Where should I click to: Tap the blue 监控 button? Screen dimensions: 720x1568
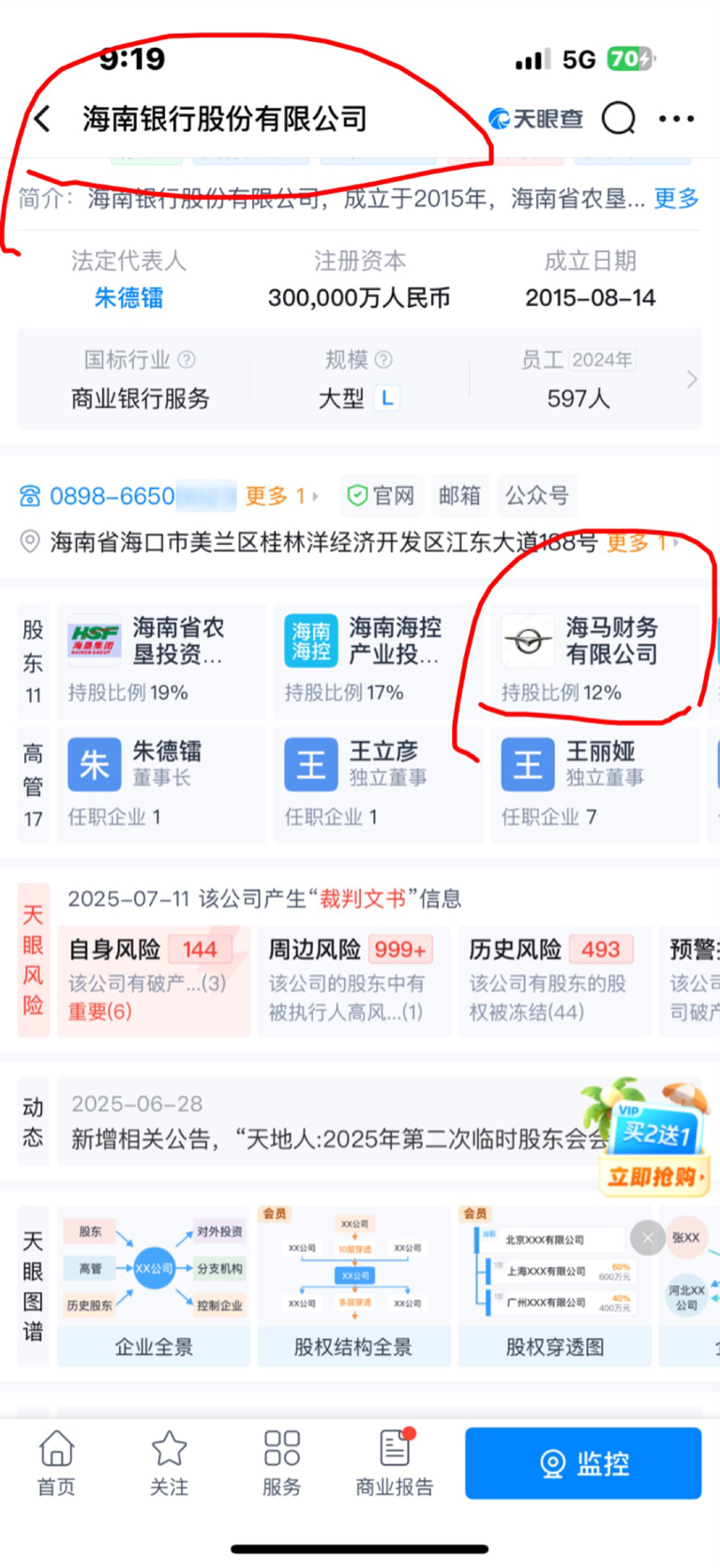(x=583, y=1463)
